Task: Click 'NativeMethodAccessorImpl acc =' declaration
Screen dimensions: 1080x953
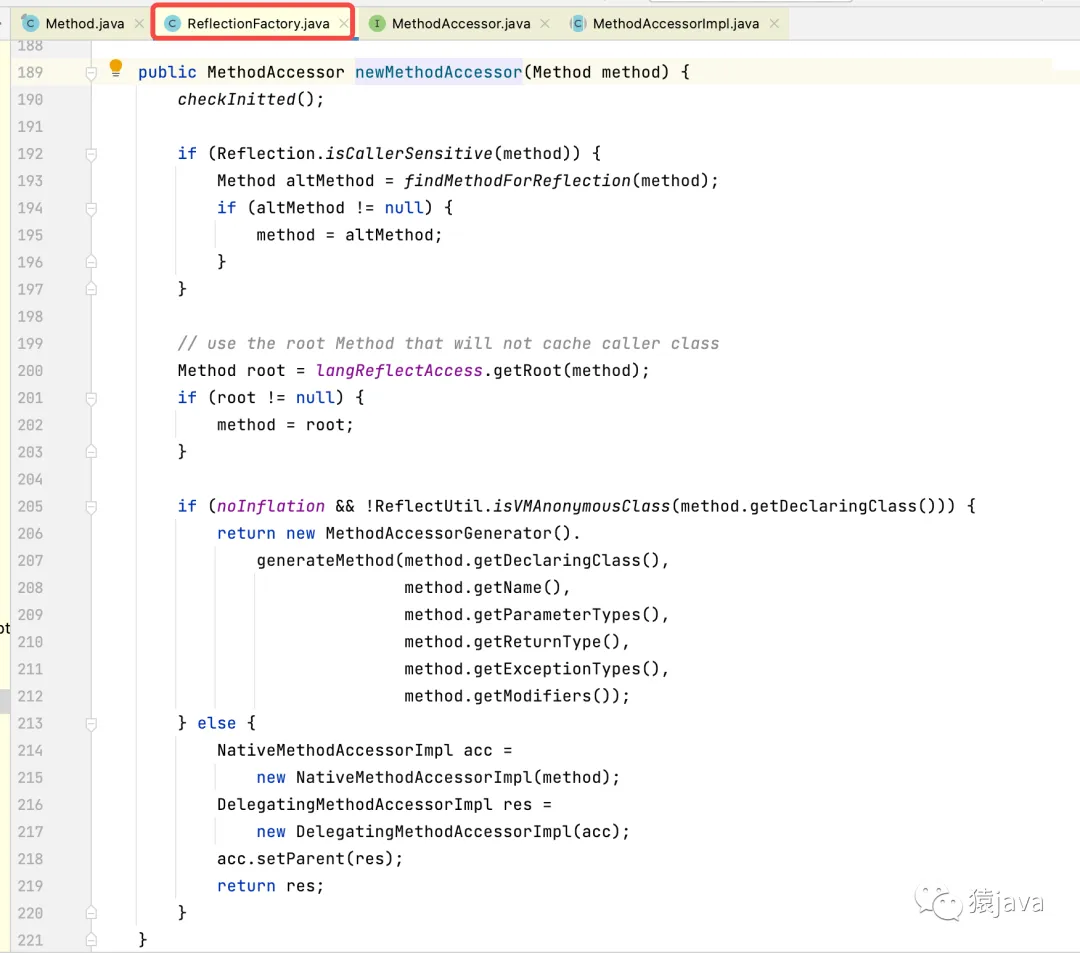Action: [x=364, y=751]
